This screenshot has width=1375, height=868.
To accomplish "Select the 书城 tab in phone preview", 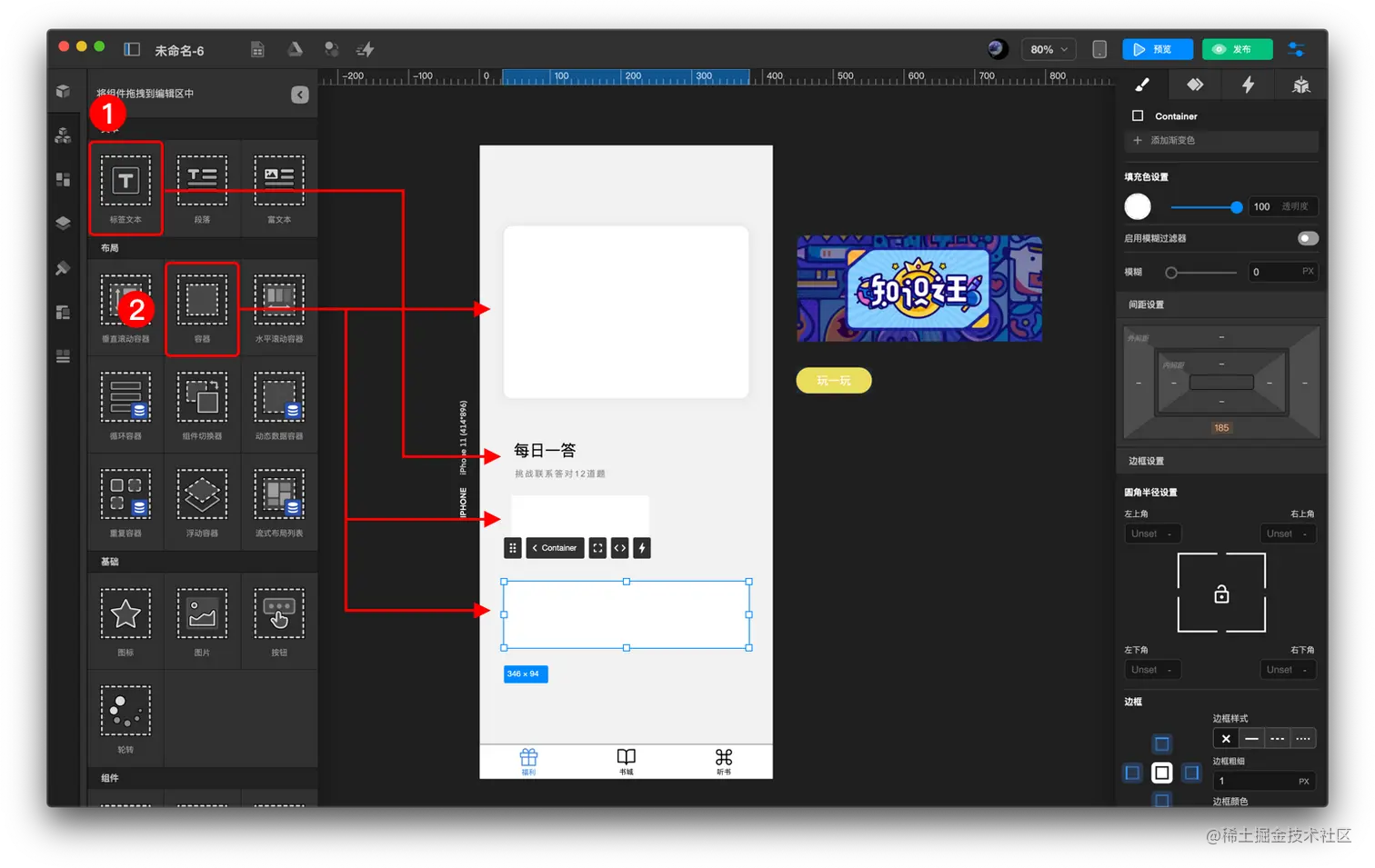I will pos(626,762).
